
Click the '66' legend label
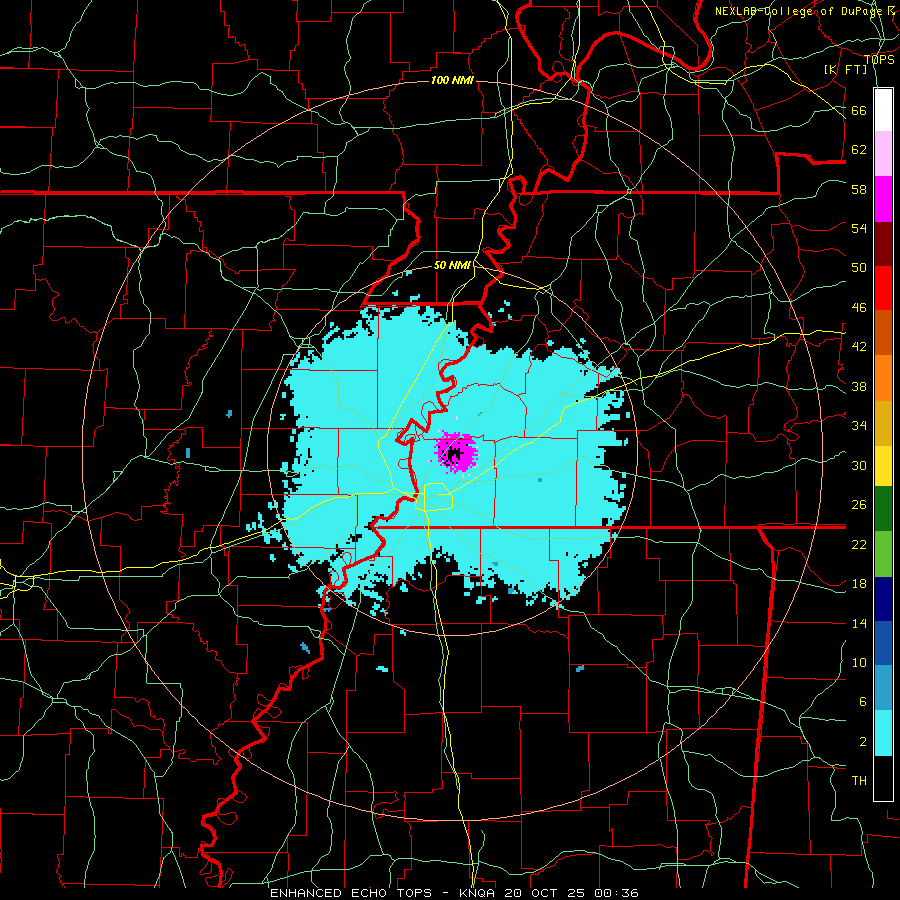click(859, 111)
